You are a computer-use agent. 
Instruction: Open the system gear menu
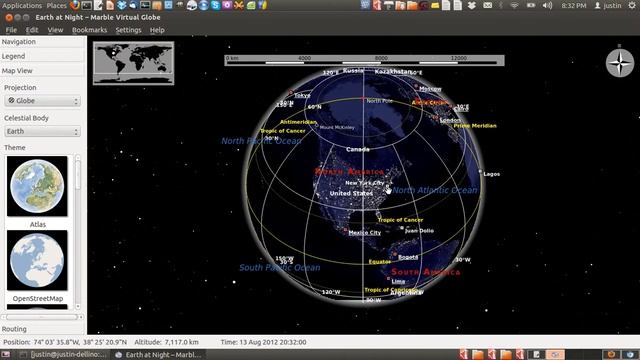pos(632,5)
